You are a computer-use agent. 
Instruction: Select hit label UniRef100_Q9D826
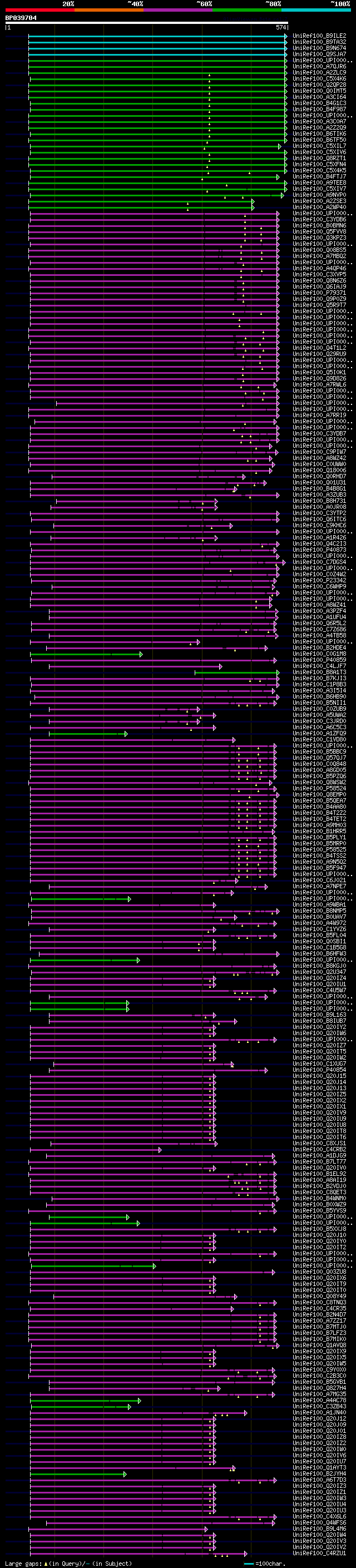[x=319, y=379]
